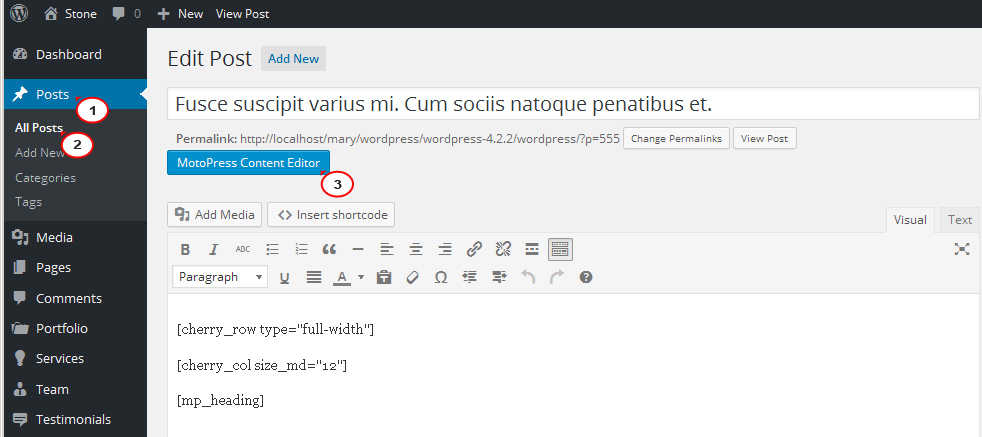Toggle italic formatting
This screenshot has width=982, height=437.
tap(214, 250)
